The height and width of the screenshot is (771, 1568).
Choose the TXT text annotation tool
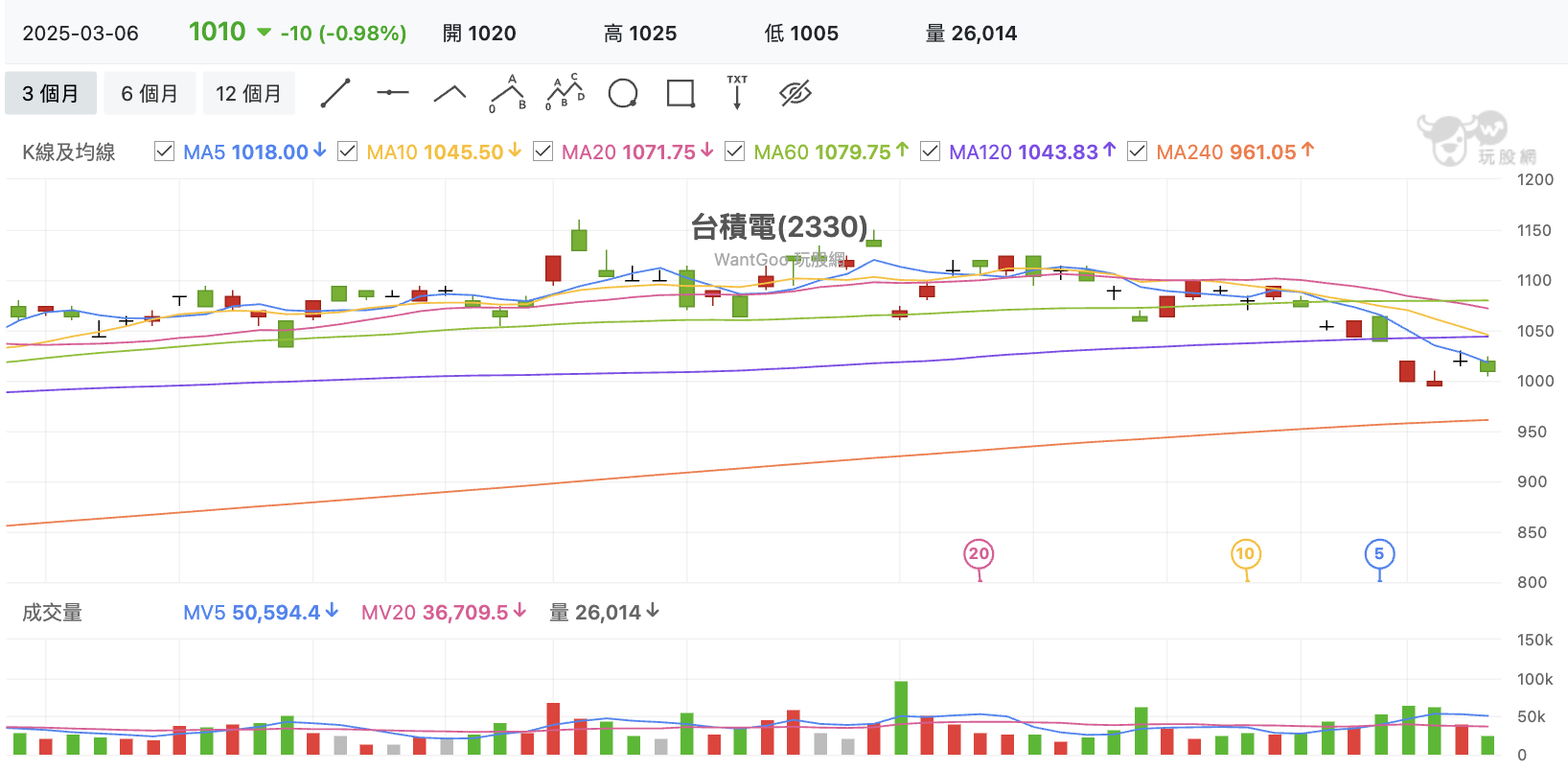point(737,92)
